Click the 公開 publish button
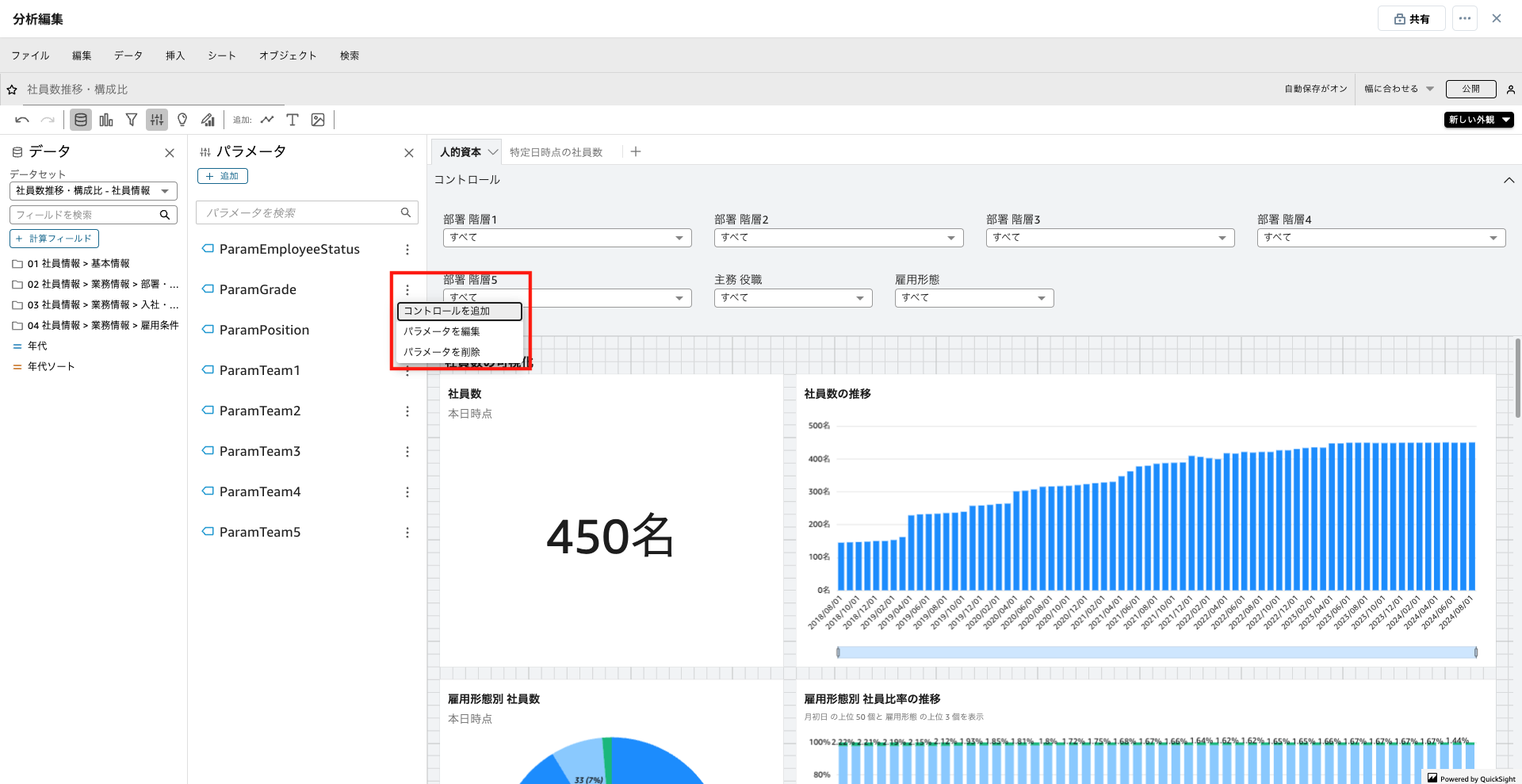The height and width of the screenshot is (784, 1522). pyautogui.click(x=1470, y=89)
